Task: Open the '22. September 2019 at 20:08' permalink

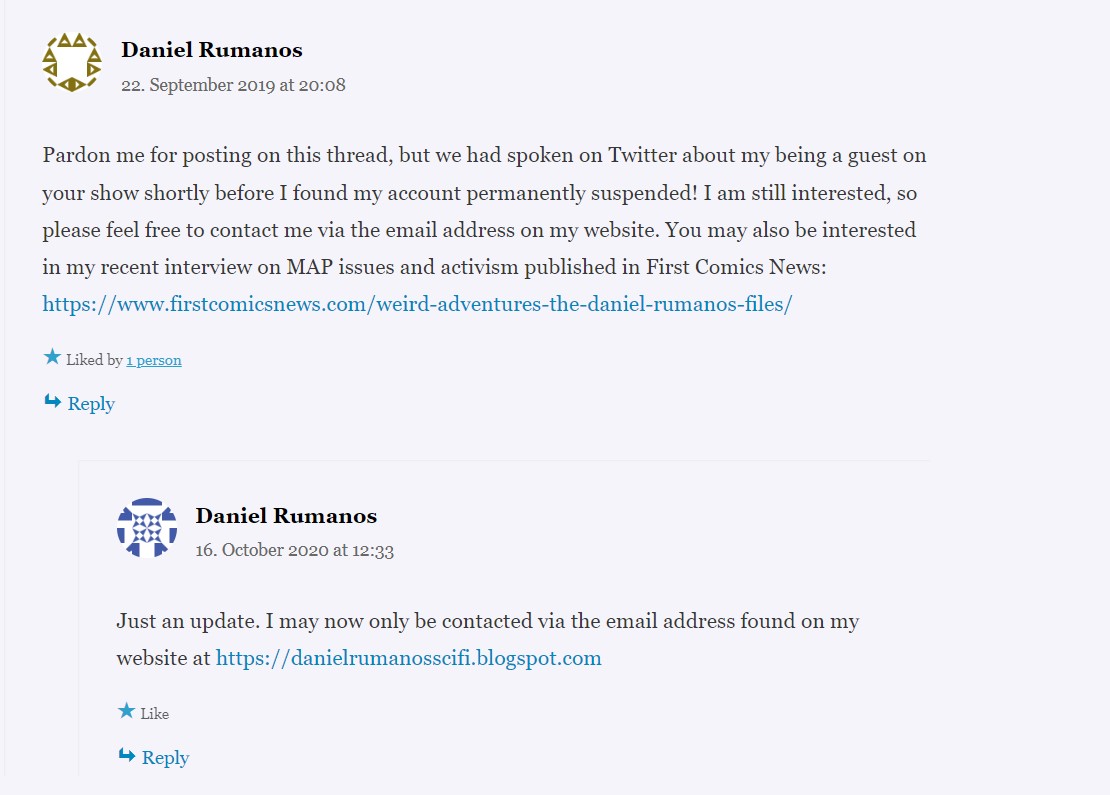Action: click(x=233, y=85)
